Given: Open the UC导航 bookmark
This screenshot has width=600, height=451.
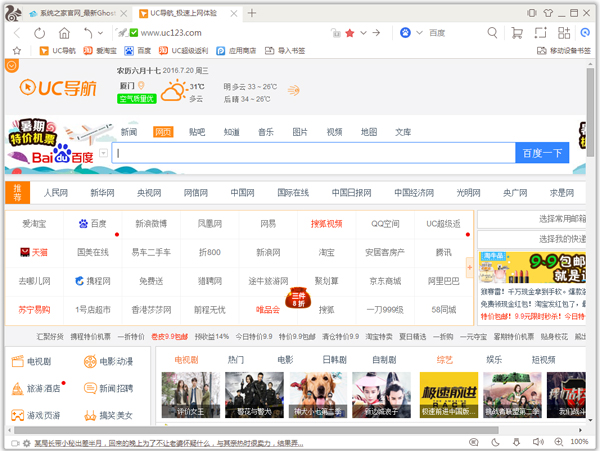Looking at the screenshot, I should click(58, 50).
